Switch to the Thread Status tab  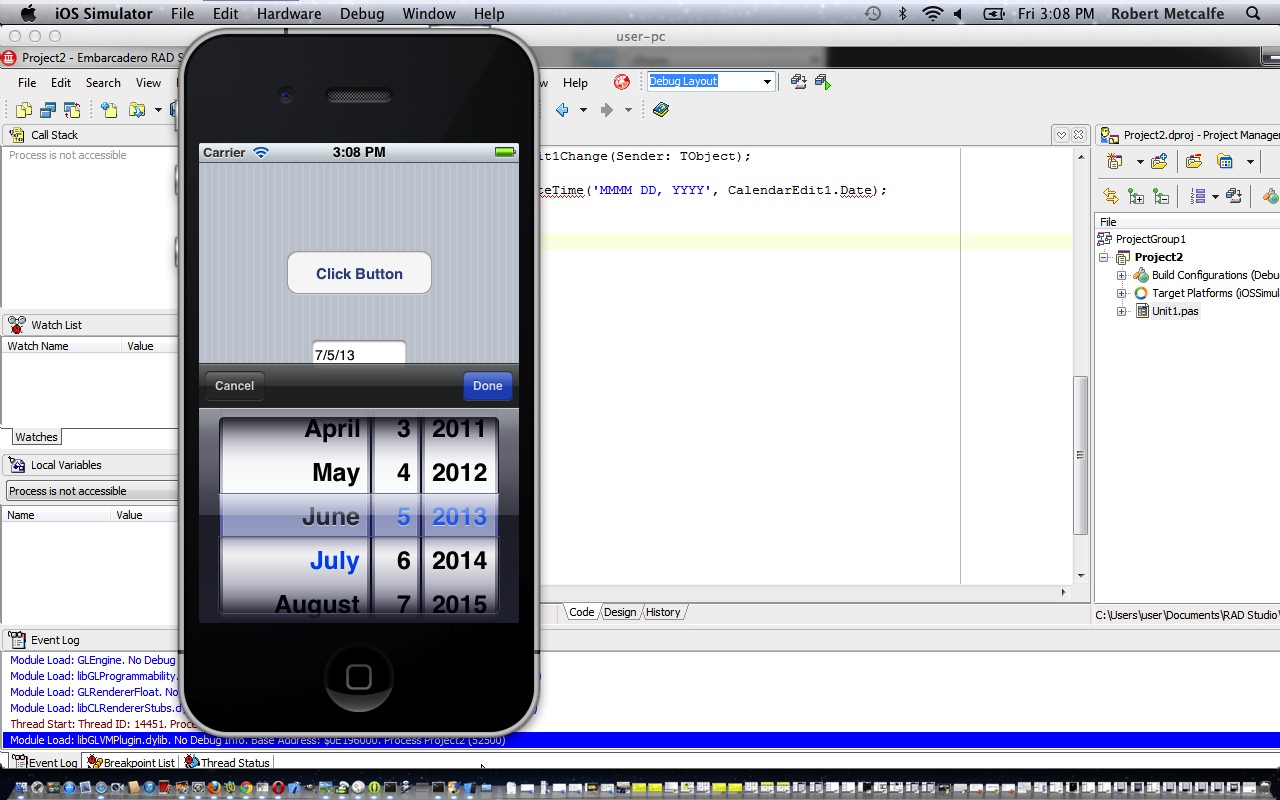[227, 762]
